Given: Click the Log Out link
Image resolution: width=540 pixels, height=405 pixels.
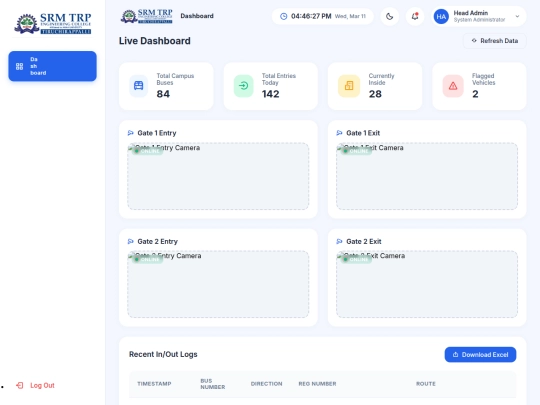Looking at the screenshot, I should click(35, 385).
